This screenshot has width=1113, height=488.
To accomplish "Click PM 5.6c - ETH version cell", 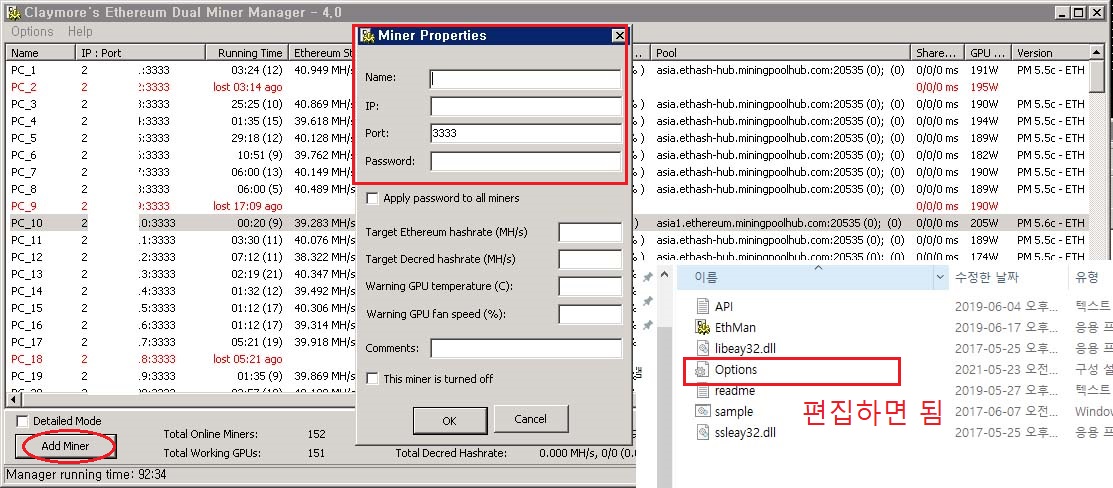I will coord(1051,223).
